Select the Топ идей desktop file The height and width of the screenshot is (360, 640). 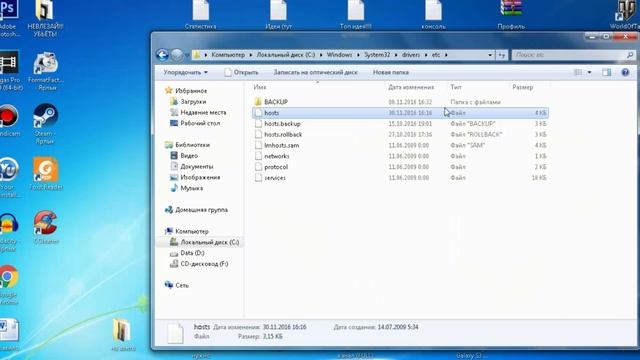[x=356, y=16]
